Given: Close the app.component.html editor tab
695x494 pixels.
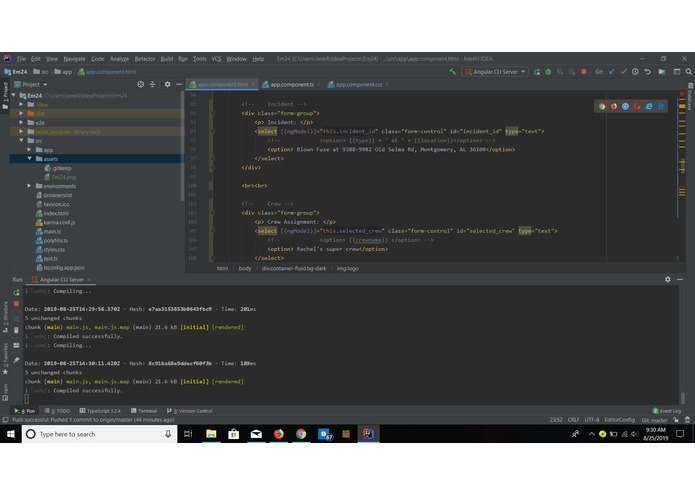Looking at the screenshot, I should (x=253, y=84).
